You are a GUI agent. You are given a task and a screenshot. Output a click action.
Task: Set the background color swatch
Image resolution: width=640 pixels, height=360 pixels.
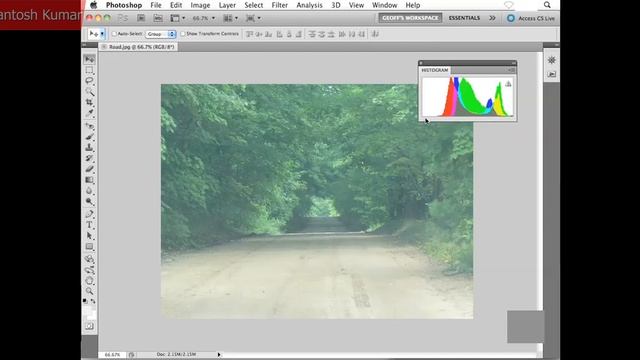pyautogui.click(x=92, y=316)
